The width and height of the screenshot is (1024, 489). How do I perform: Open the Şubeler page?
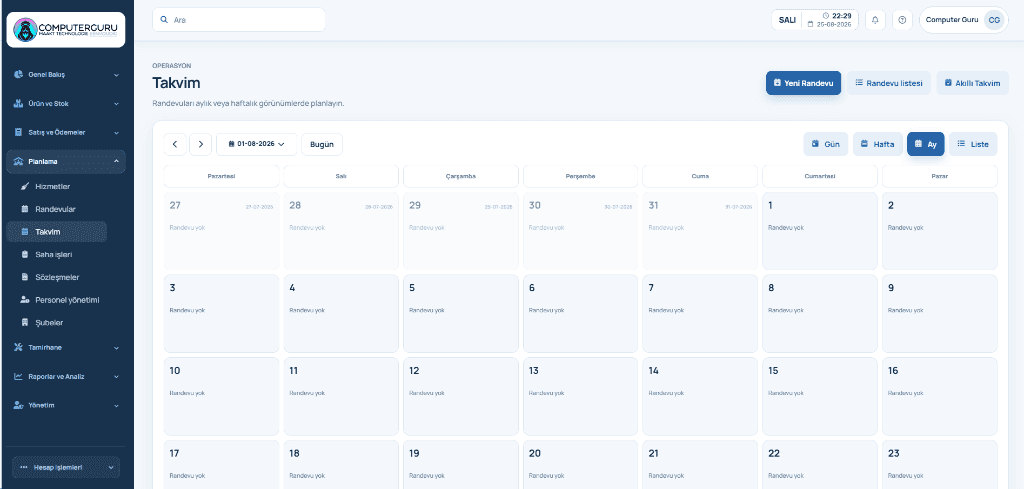pos(57,323)
